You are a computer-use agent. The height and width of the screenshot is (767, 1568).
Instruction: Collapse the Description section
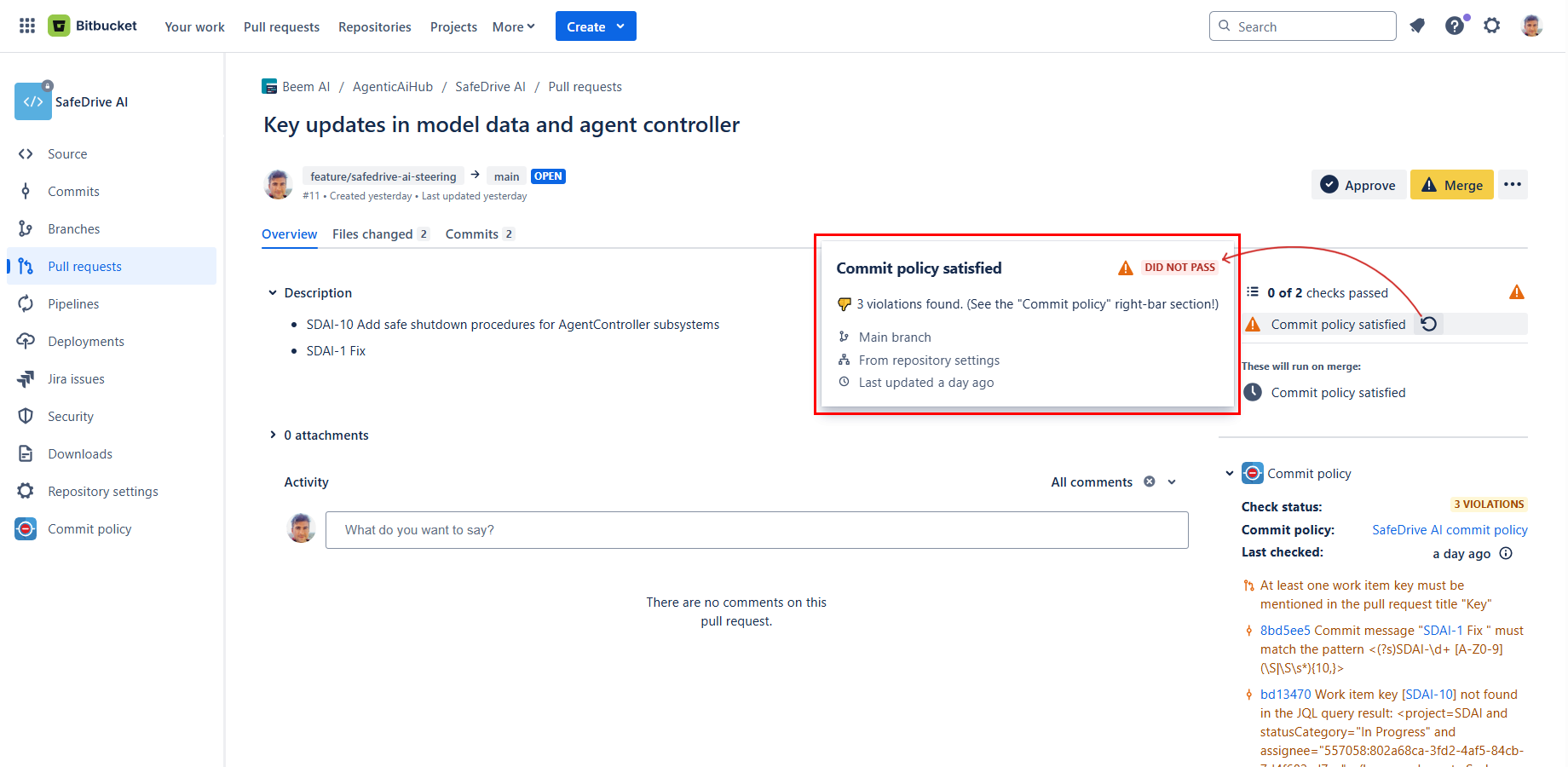pos(272,292)
